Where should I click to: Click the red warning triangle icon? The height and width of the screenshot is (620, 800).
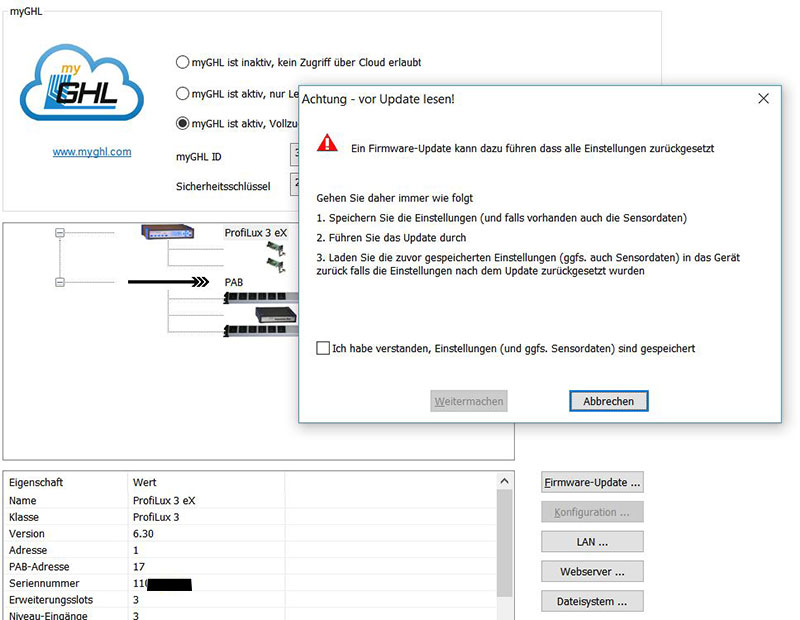point(327,144)
